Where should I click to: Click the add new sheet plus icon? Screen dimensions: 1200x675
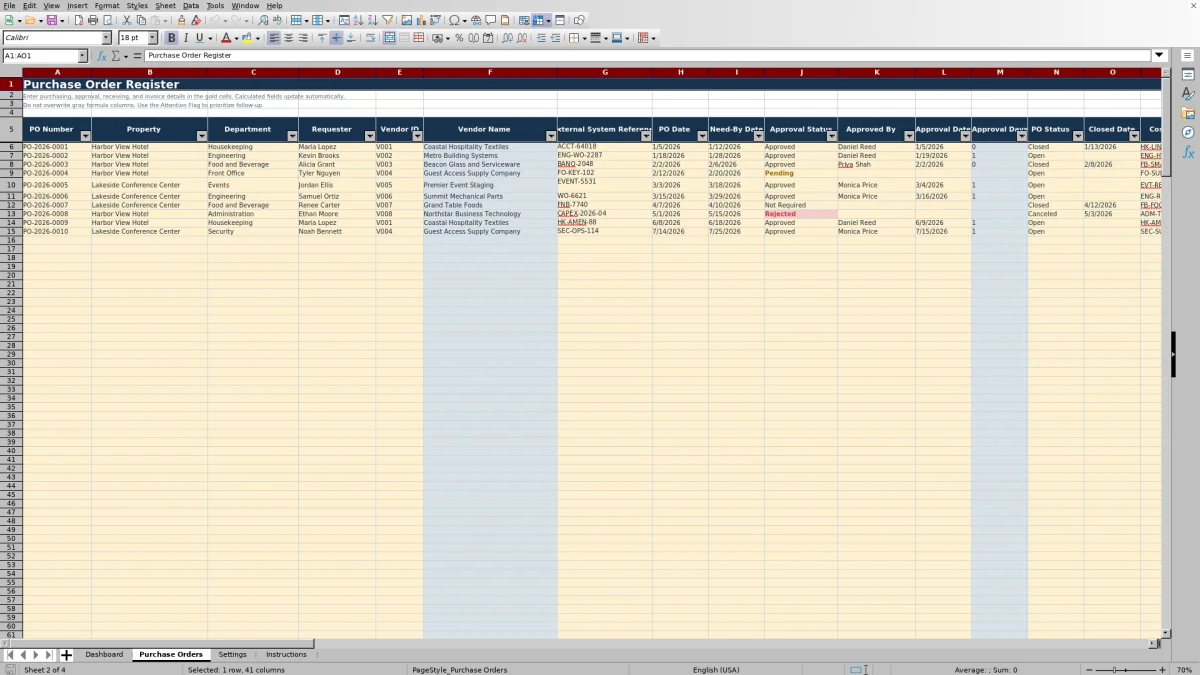(x=66, y=655)
